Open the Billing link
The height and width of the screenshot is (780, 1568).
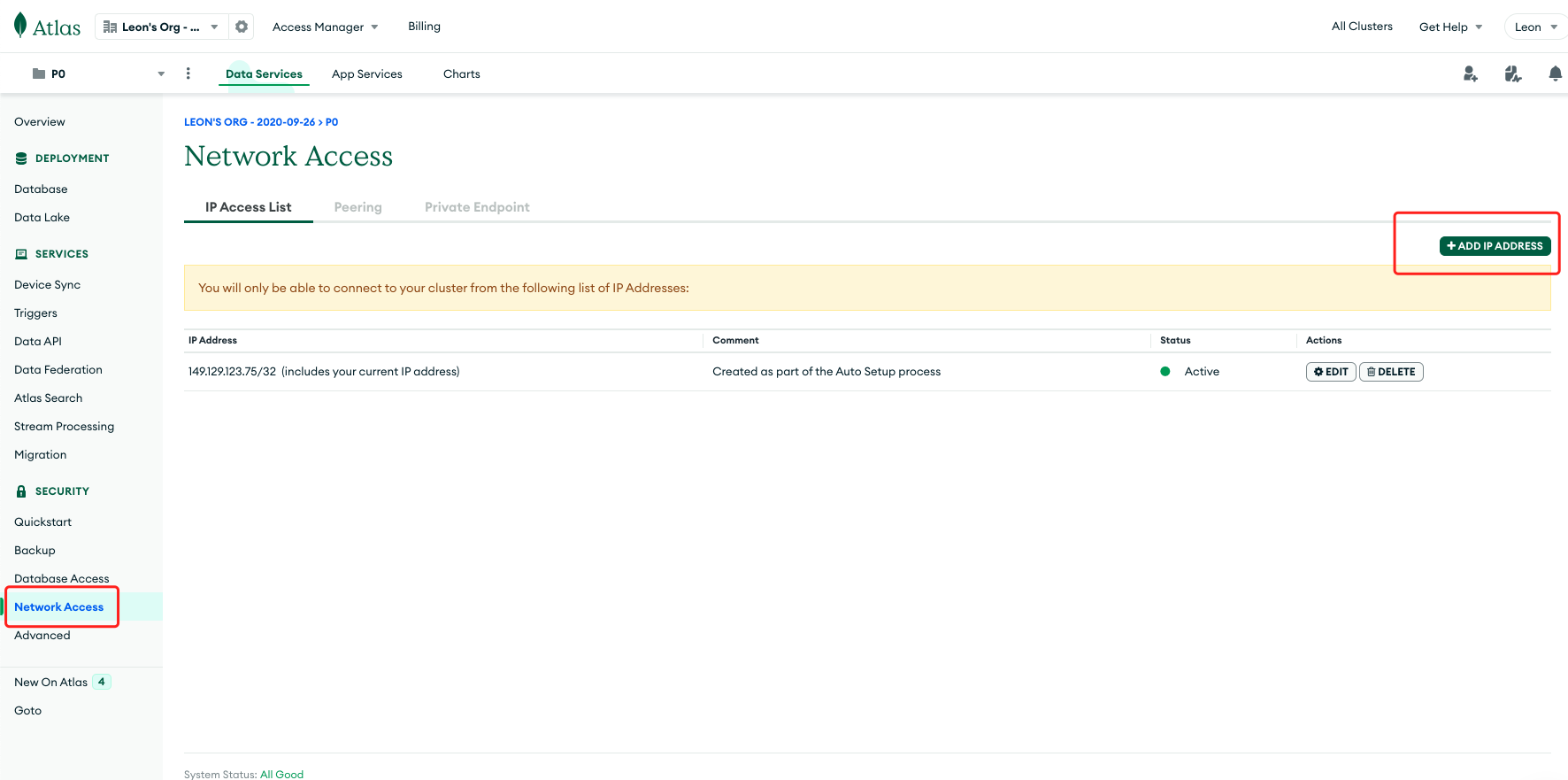425,27
